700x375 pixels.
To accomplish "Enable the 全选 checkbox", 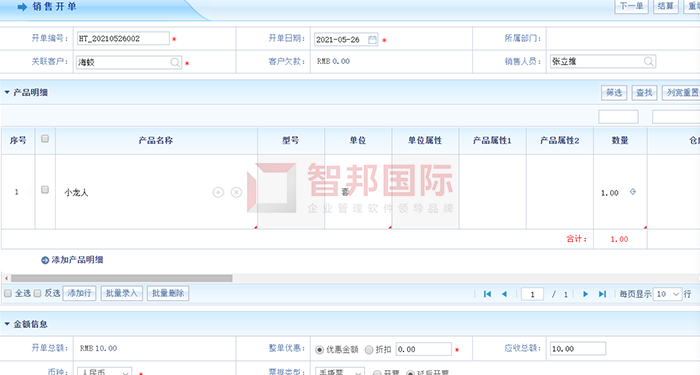I will pyautogui.click(x=8, y=293).
